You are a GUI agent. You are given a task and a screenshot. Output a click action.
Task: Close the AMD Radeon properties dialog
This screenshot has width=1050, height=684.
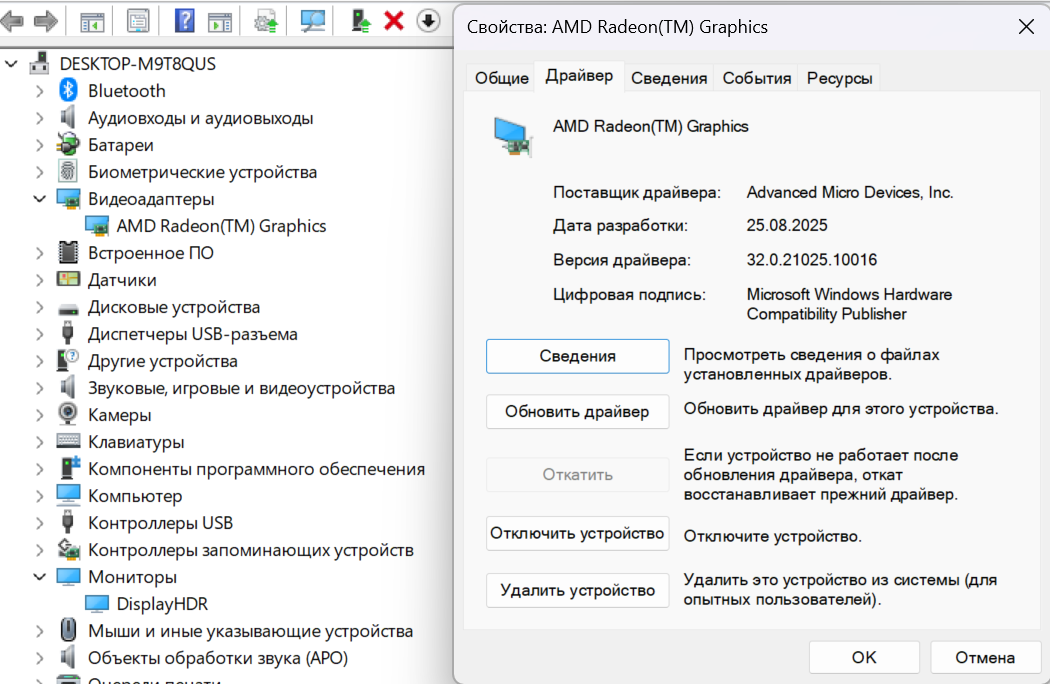(x=1026, y=27)
